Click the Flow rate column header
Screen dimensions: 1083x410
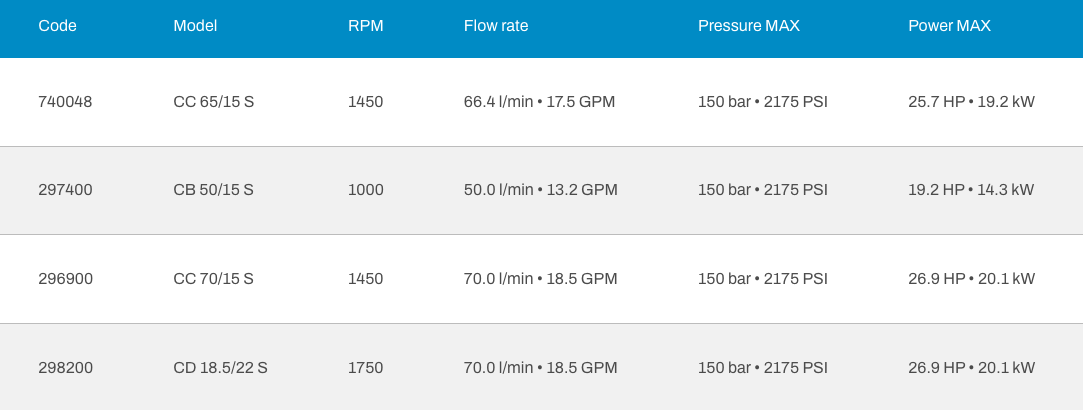[496, 26]
